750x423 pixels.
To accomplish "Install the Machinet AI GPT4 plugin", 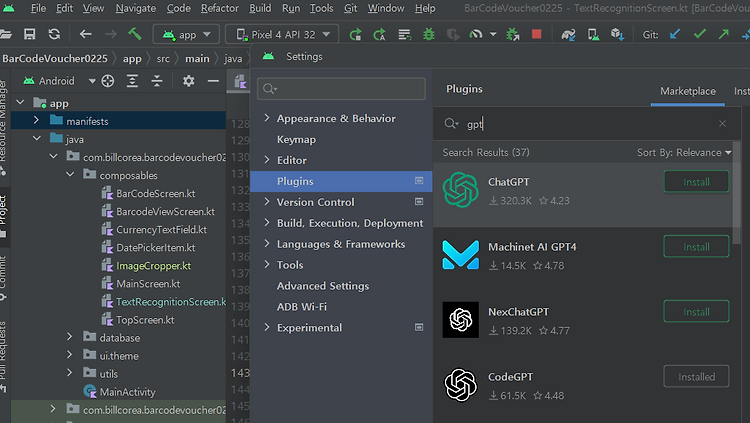I will pyautogui.click(x=696, y=247).
